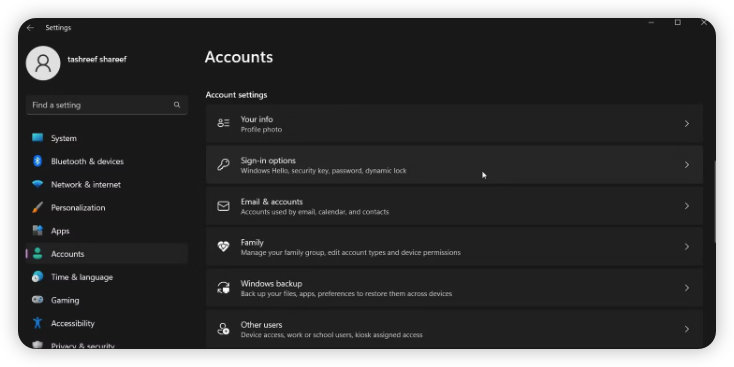
Task: Select Time & language category
Action: pyautogui.click(x=107, y=277)
